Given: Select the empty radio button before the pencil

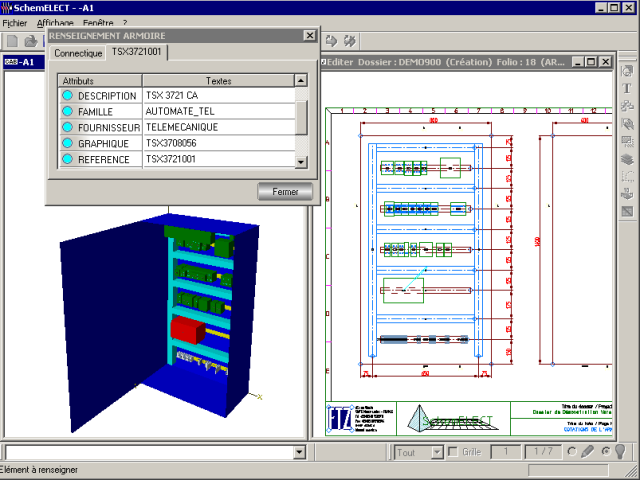Looking at the screenshot, I should click(572, 452).
